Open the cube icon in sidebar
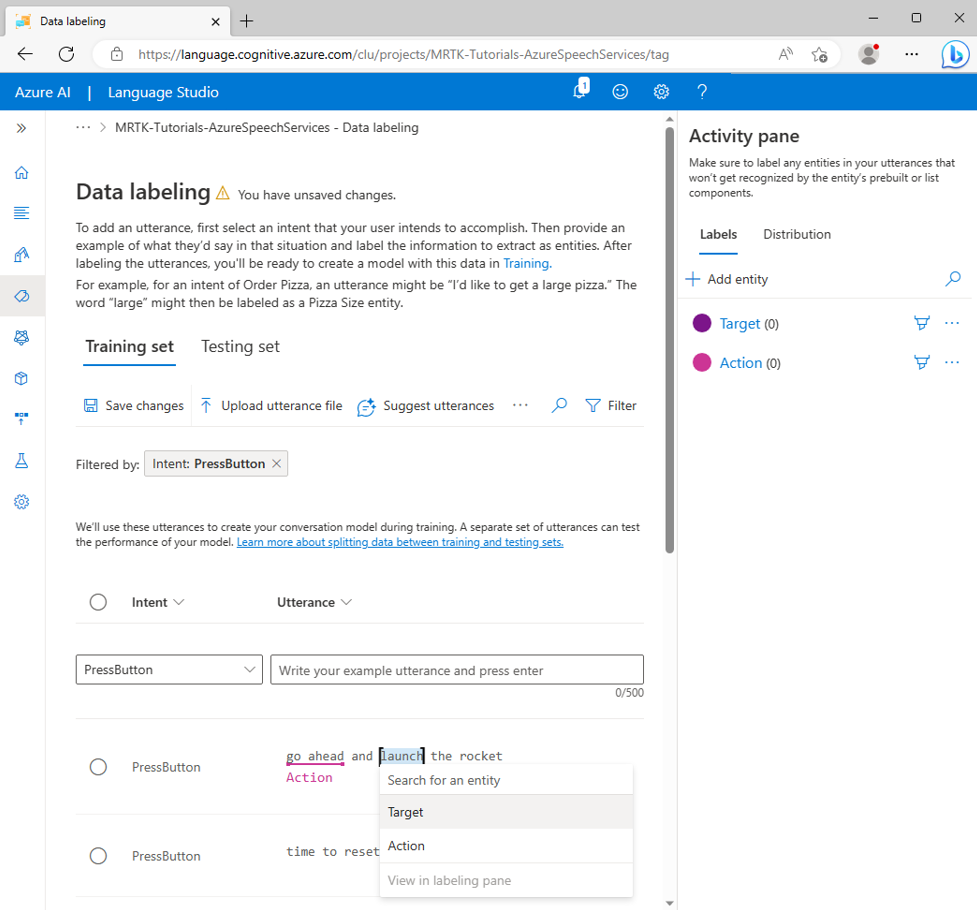977x910 pixels. [22, 378]
